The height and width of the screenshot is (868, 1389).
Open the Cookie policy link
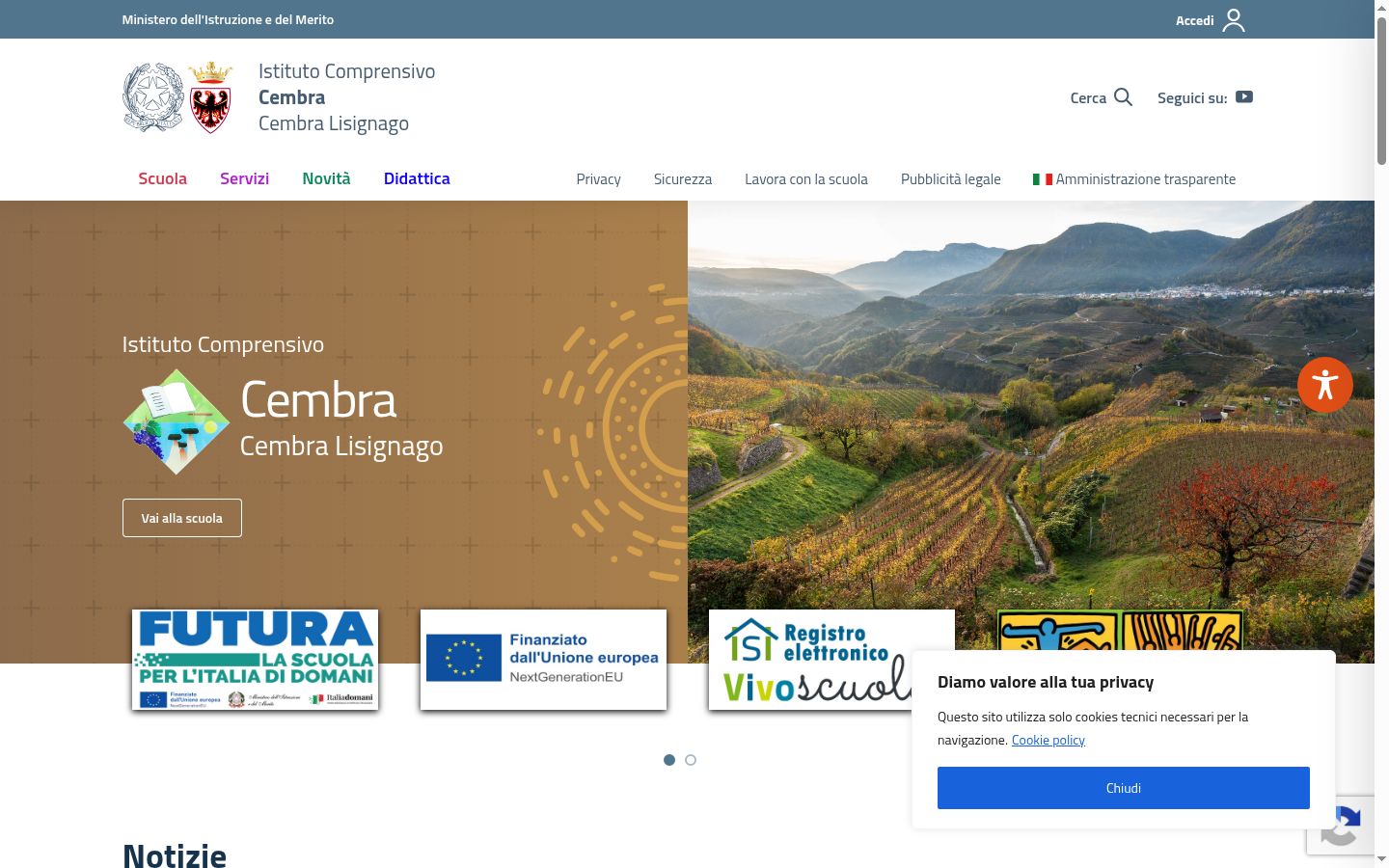point(1049,740)
